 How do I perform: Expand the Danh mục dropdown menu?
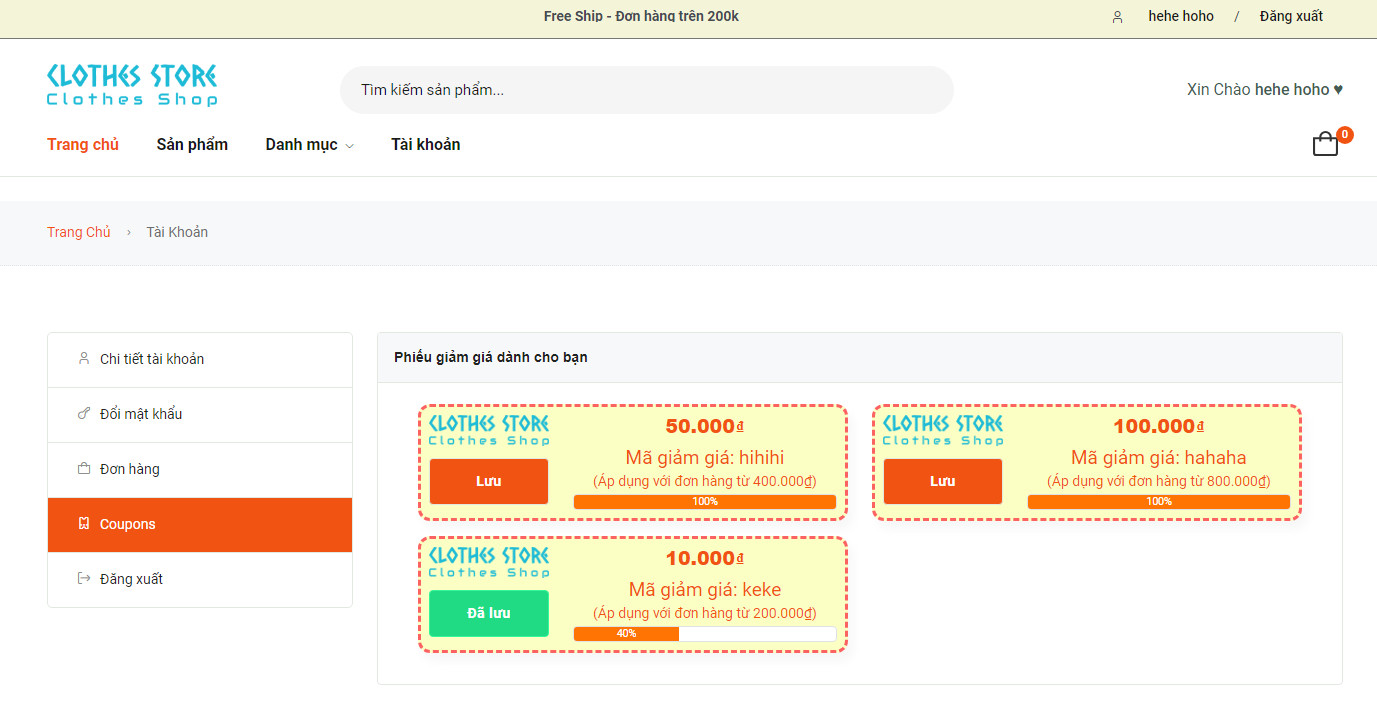pos(301,145)
